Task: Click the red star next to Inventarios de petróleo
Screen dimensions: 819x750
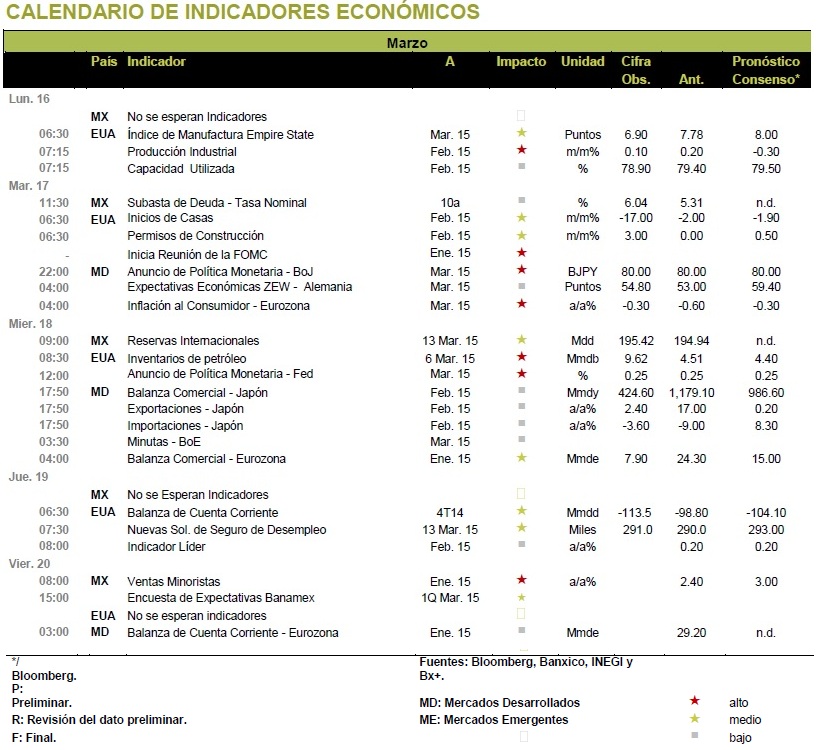Action: (x=521, y=357)
